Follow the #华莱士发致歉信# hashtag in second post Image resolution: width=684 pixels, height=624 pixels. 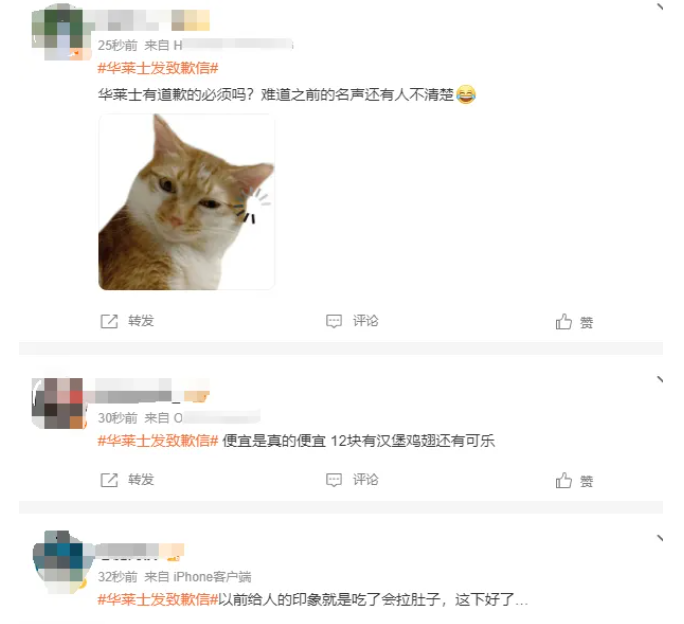coord(158,441)
